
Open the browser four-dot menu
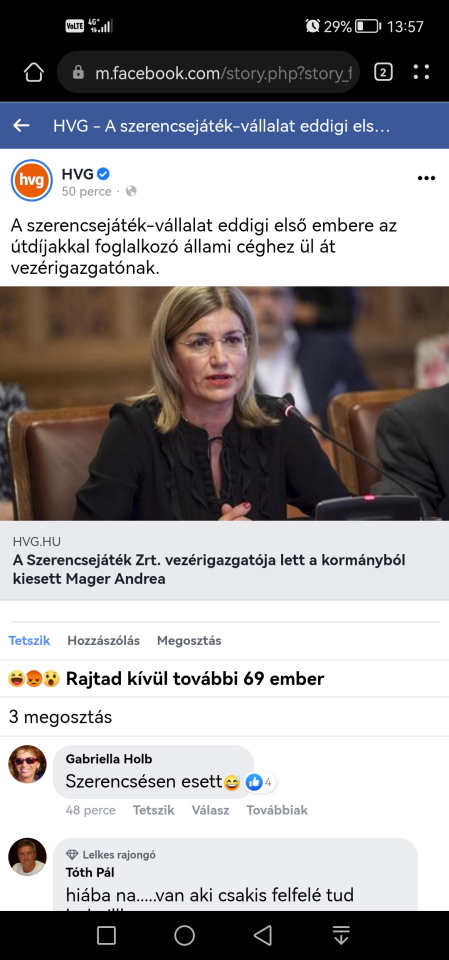(421, 72)
